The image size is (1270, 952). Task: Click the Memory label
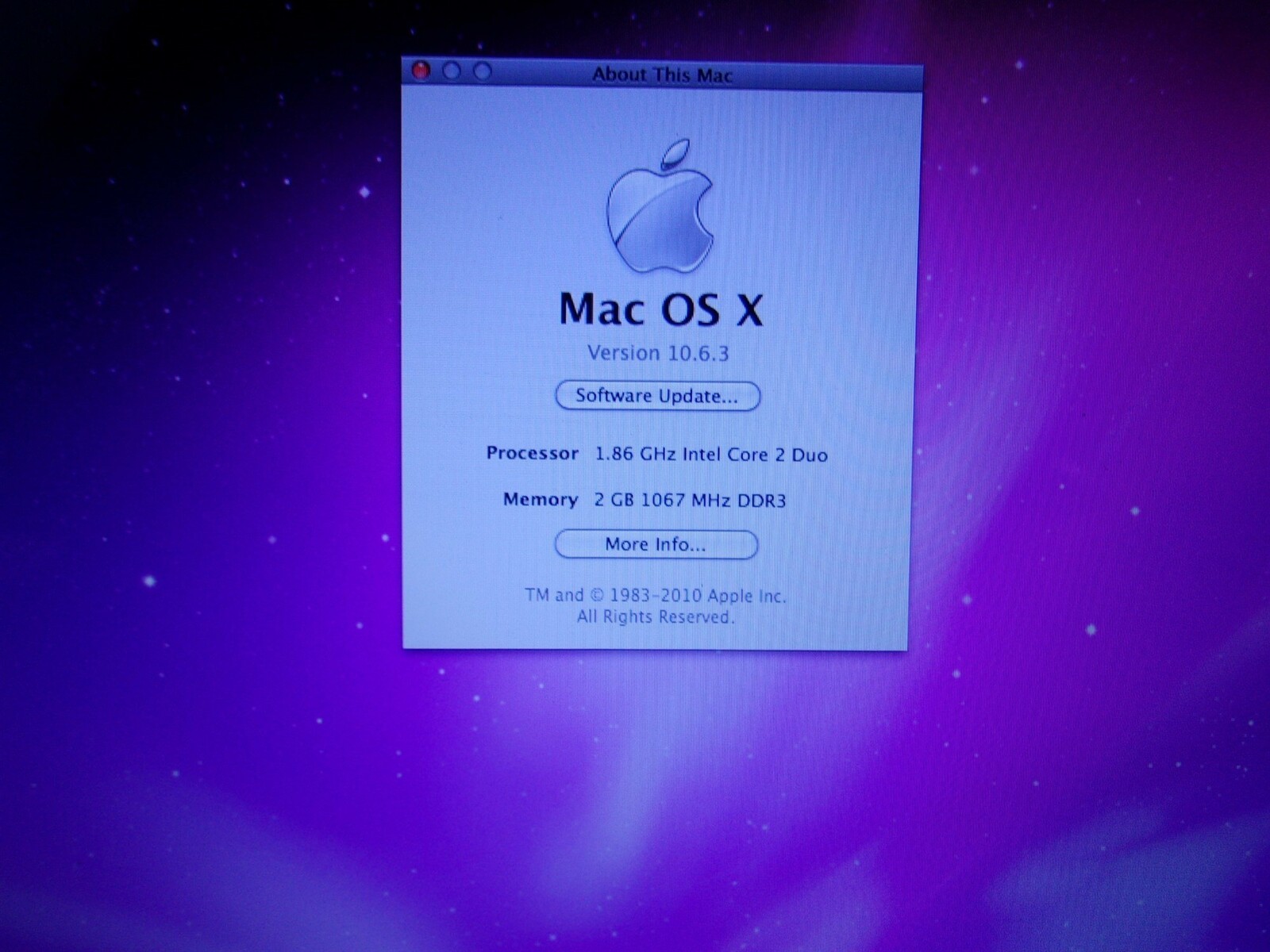point(541,499)
